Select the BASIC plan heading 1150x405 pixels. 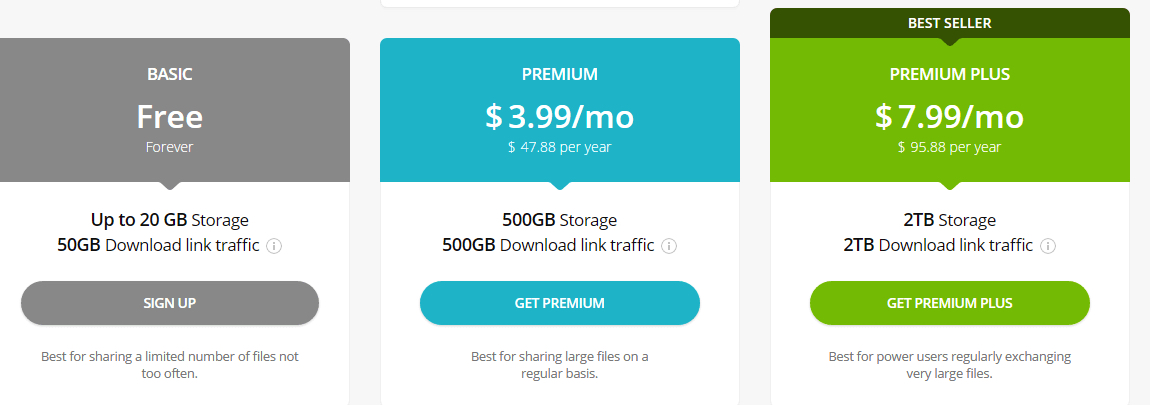pos(169,74)
